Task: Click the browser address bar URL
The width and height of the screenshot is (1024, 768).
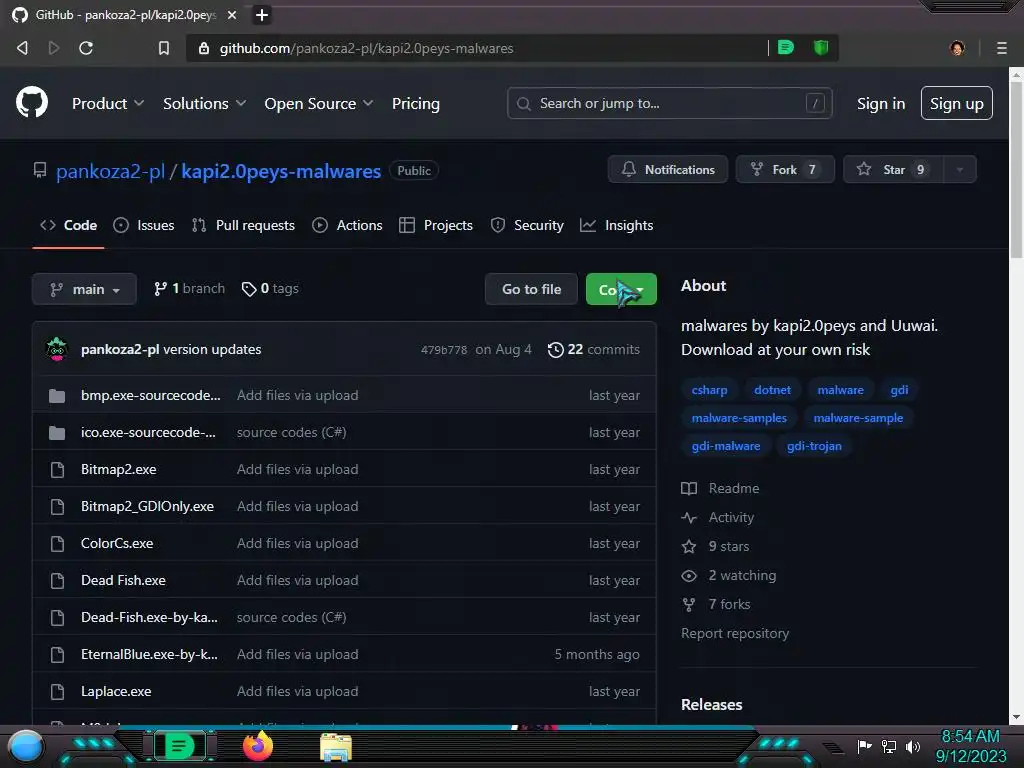Action: click(366, 48)
